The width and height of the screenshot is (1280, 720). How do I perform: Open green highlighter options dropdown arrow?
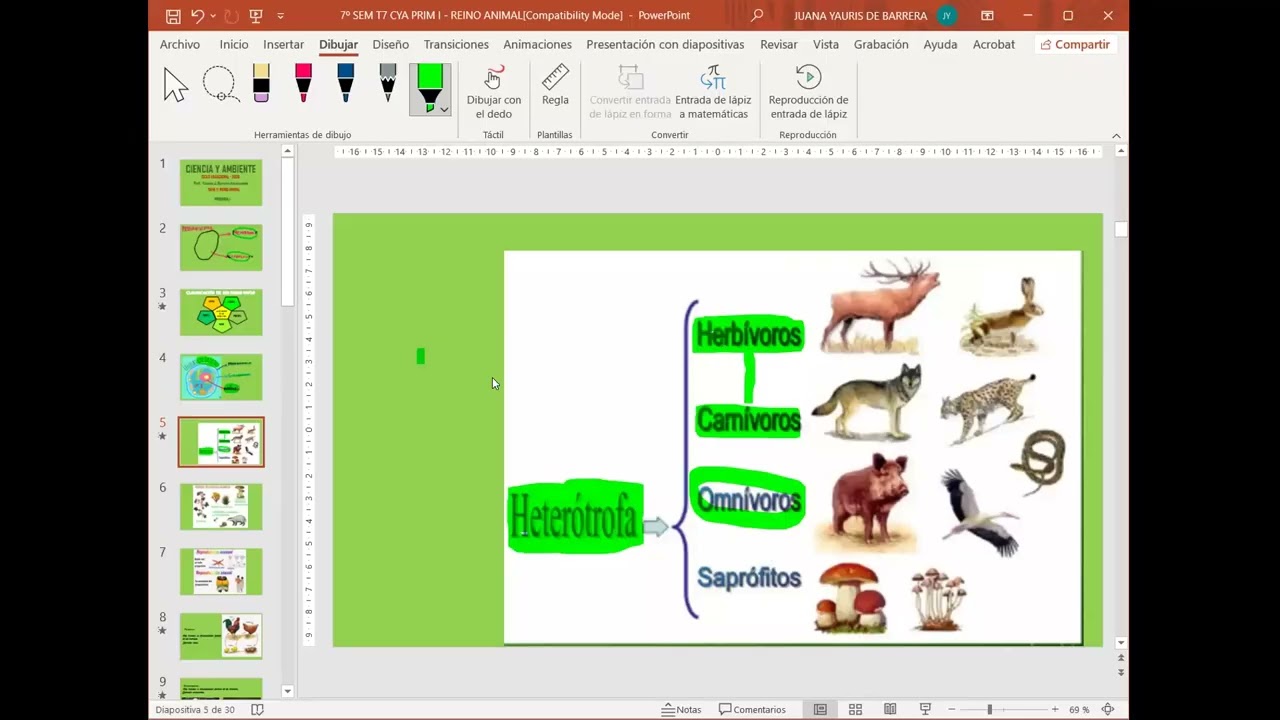click(x=444, y=109)
